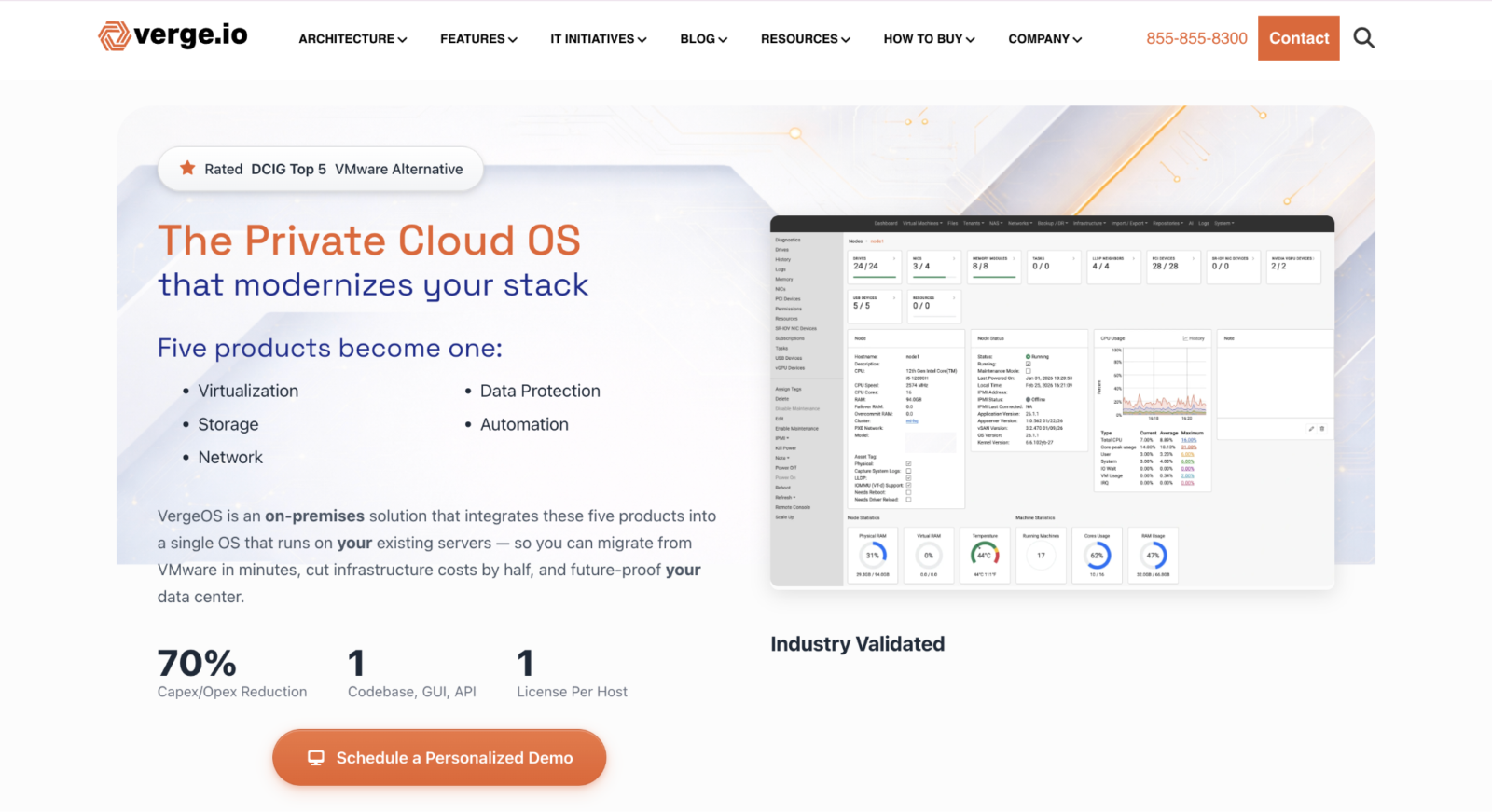Click the monitor icon in the demo button
1492x812 pixels.
[x=316, y=758]
